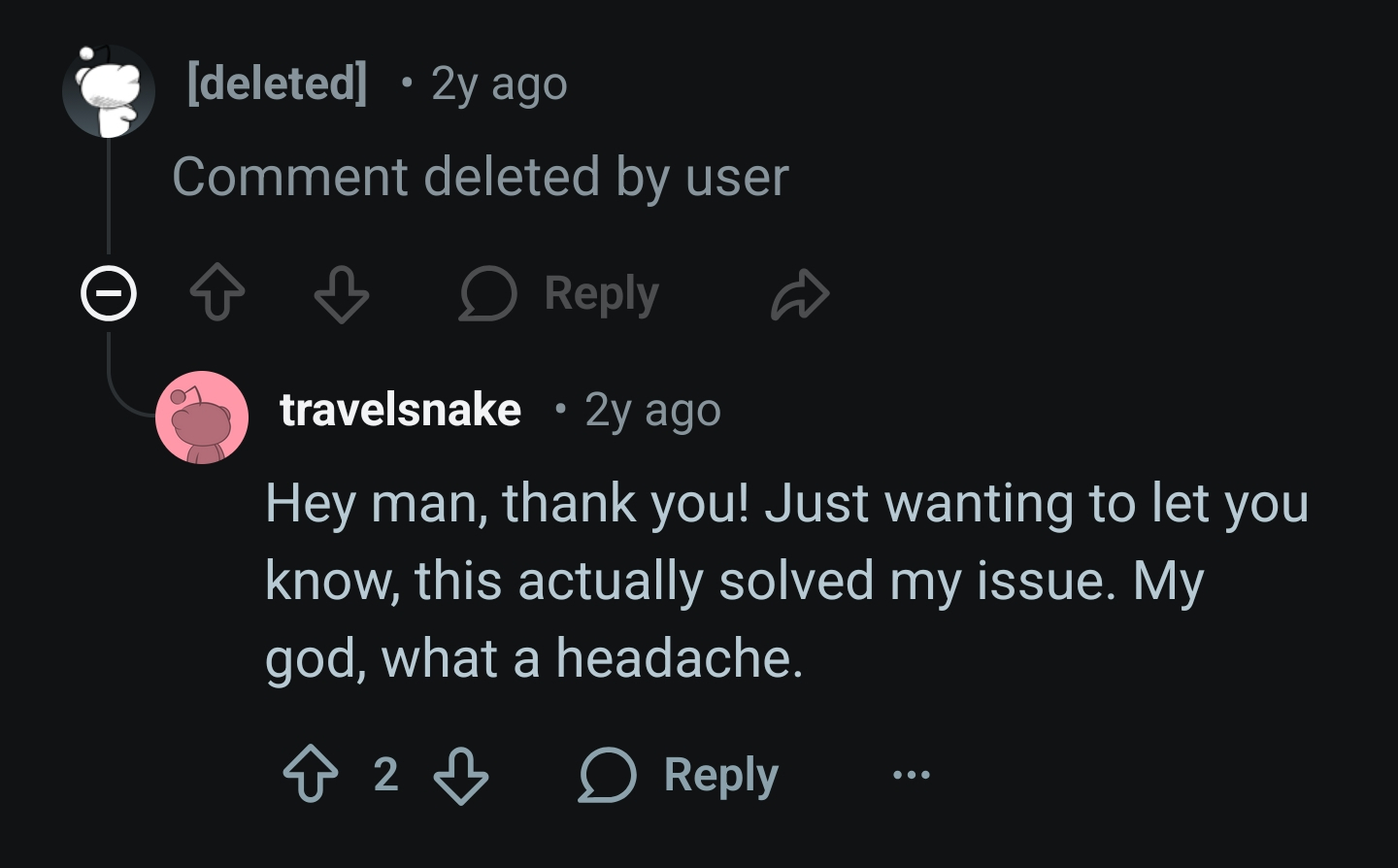
Task: Collapse the comment thread with minus button
Action: pos(108,292)
